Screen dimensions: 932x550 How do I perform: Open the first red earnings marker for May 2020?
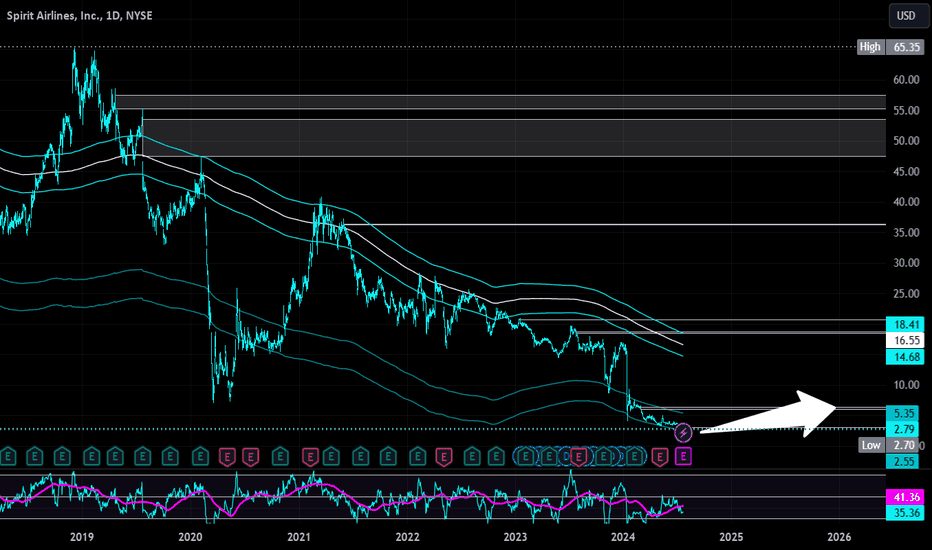click(227, 457)
